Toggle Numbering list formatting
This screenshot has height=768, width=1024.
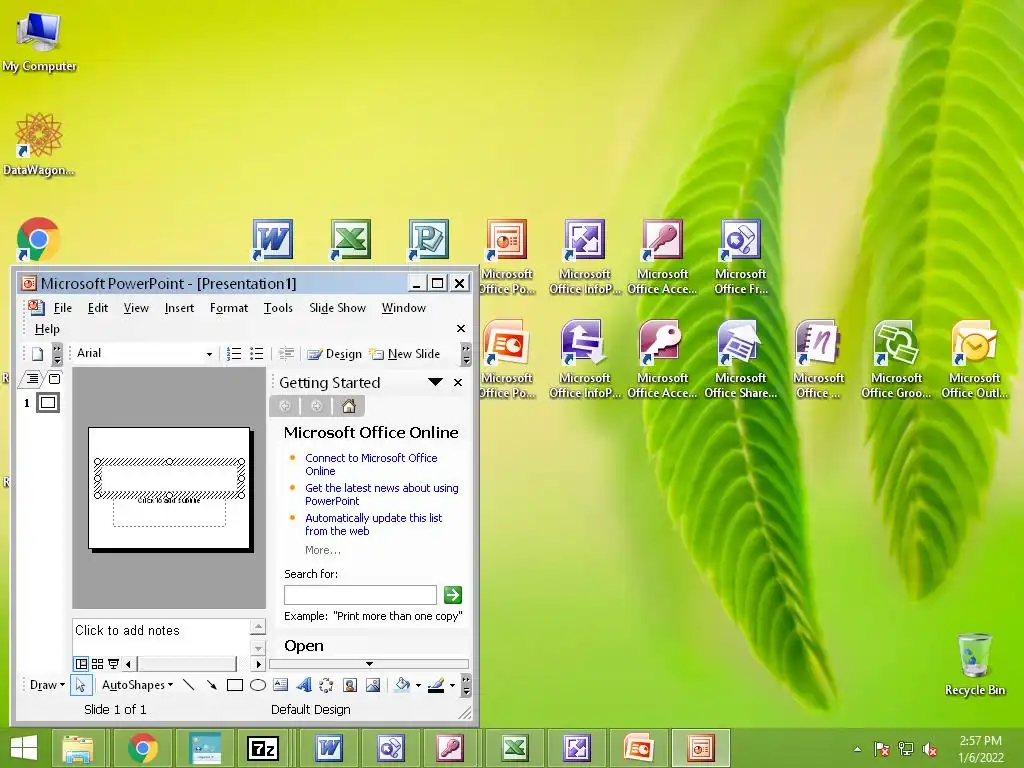pyautogui.click(x=234, y=354)
